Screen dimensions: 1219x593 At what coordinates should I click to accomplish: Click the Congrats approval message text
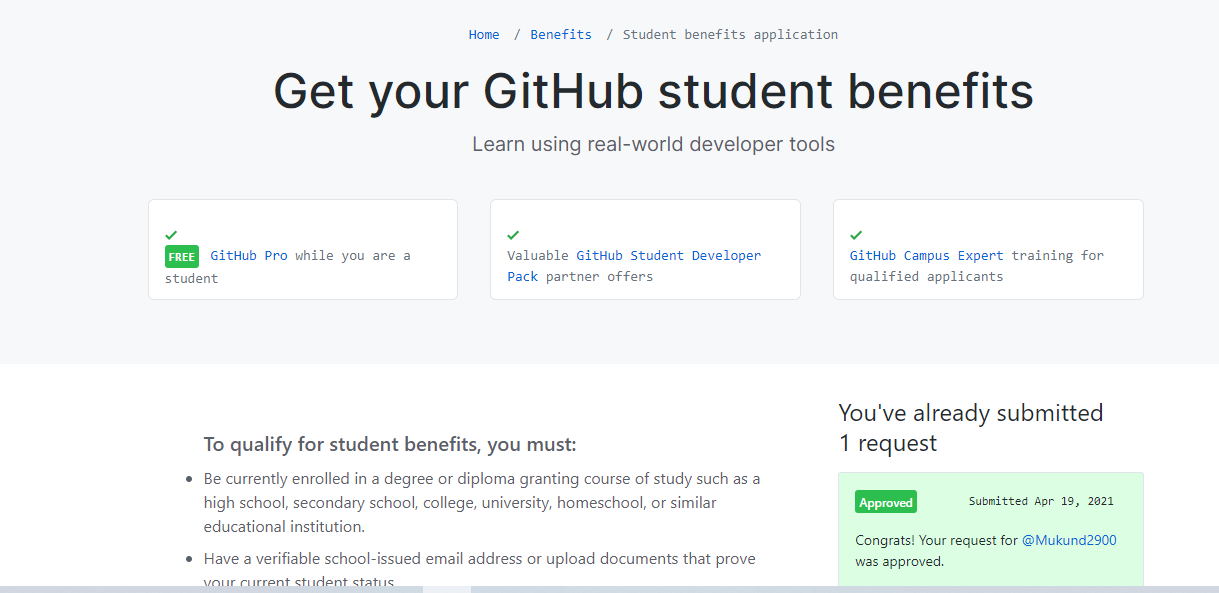[936, 541]
